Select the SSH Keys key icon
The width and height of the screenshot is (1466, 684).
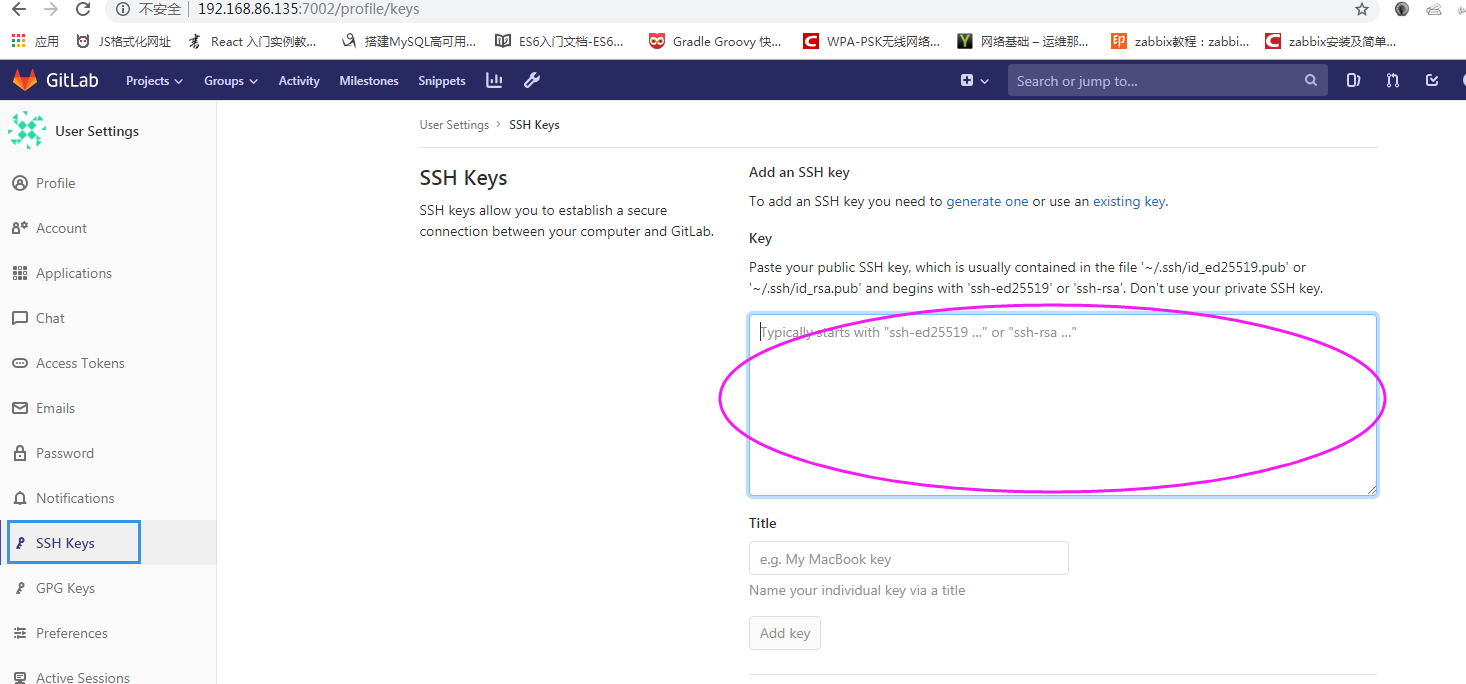click(x=20, y=542)
